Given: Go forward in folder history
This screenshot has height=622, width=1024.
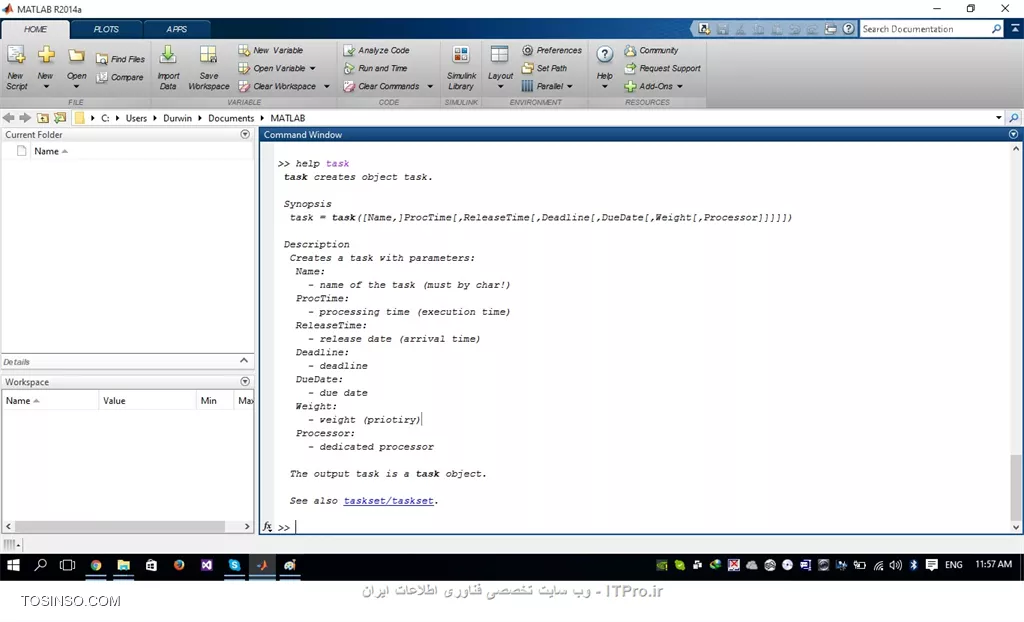Looking at the screenshot, I should click(x=25, y=118).
